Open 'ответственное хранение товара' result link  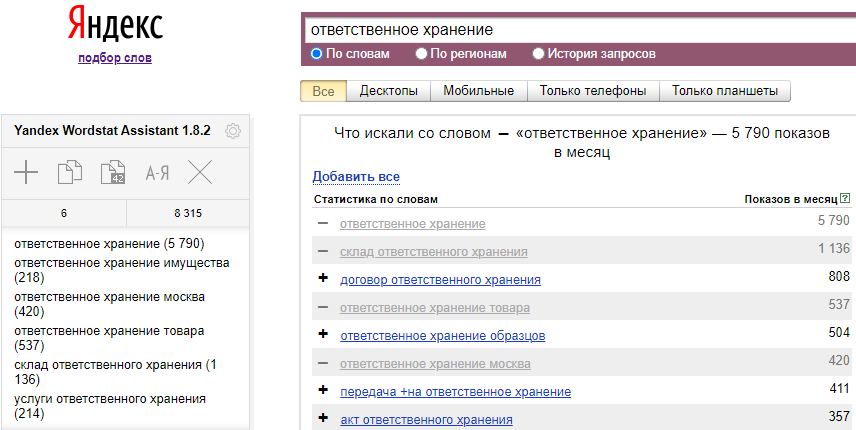click(435, 308)
